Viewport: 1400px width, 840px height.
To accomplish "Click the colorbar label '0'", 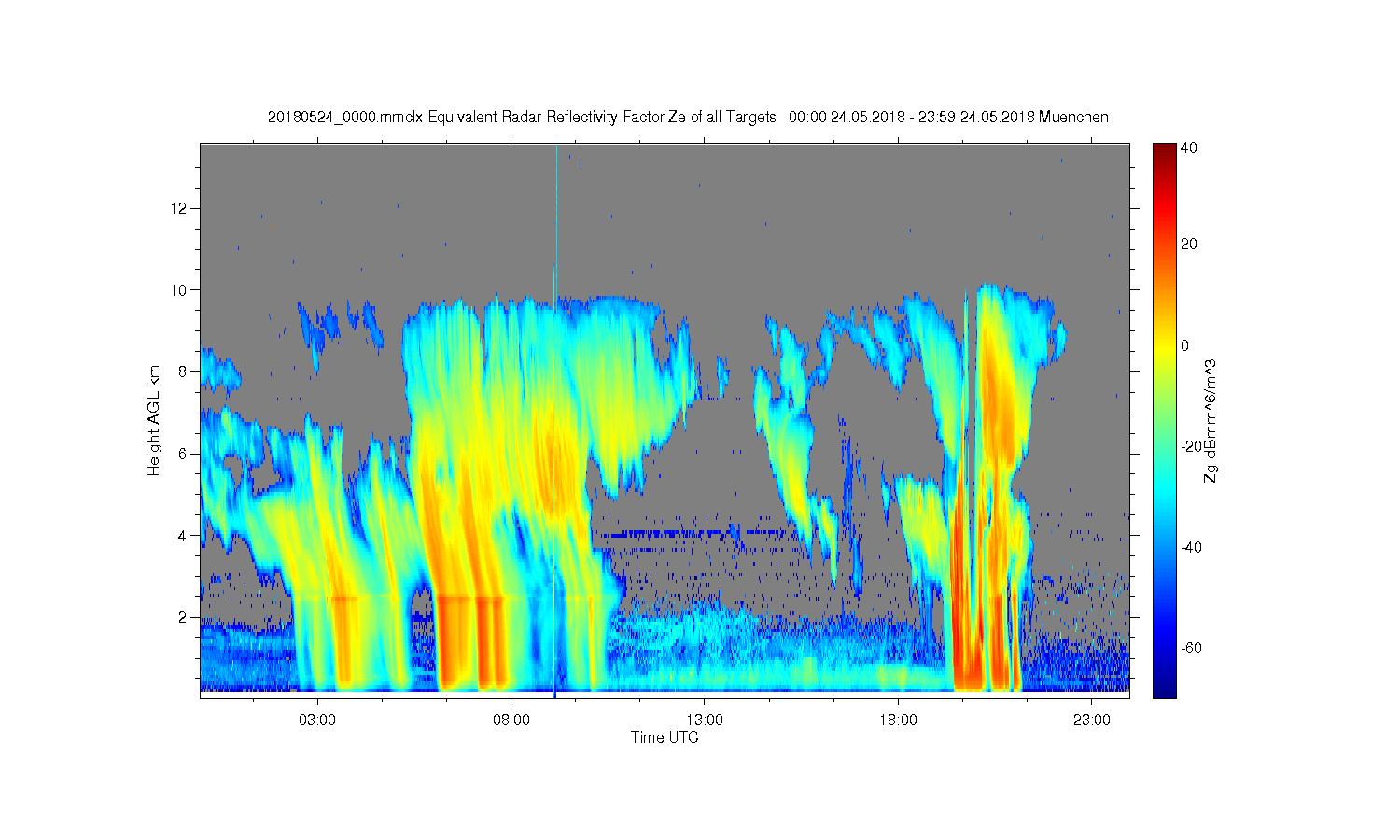I will point(1185,345).
